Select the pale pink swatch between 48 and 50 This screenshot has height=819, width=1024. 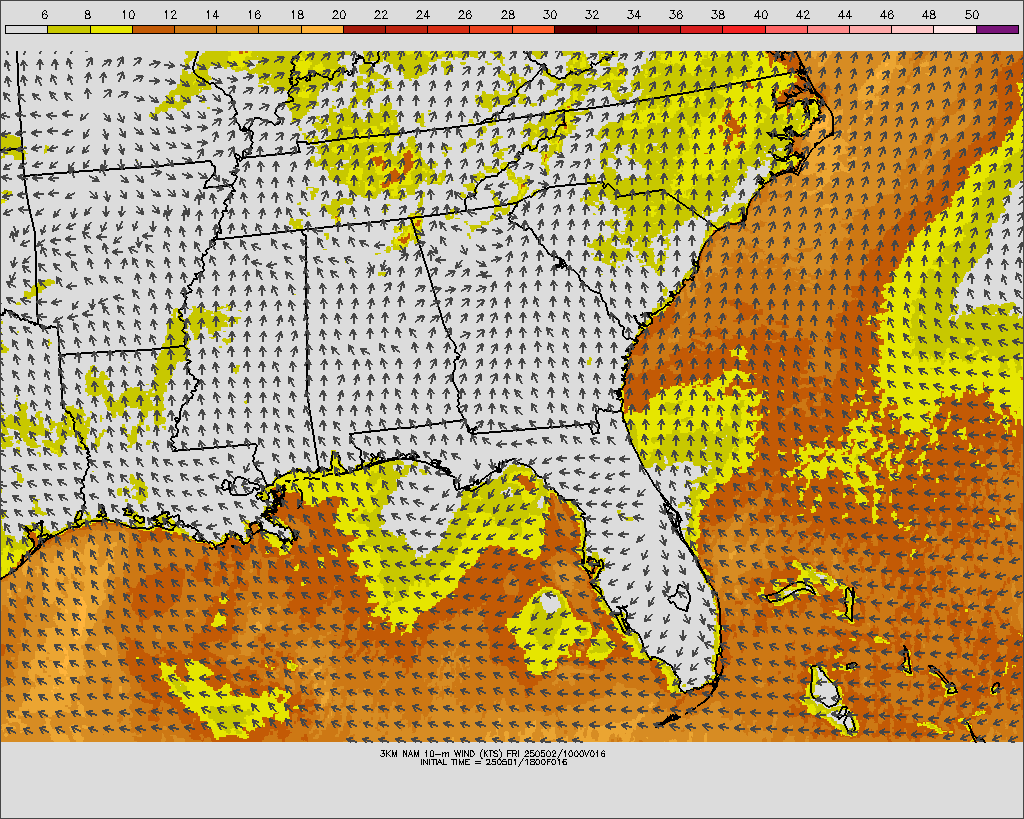[x=955, y=29]
